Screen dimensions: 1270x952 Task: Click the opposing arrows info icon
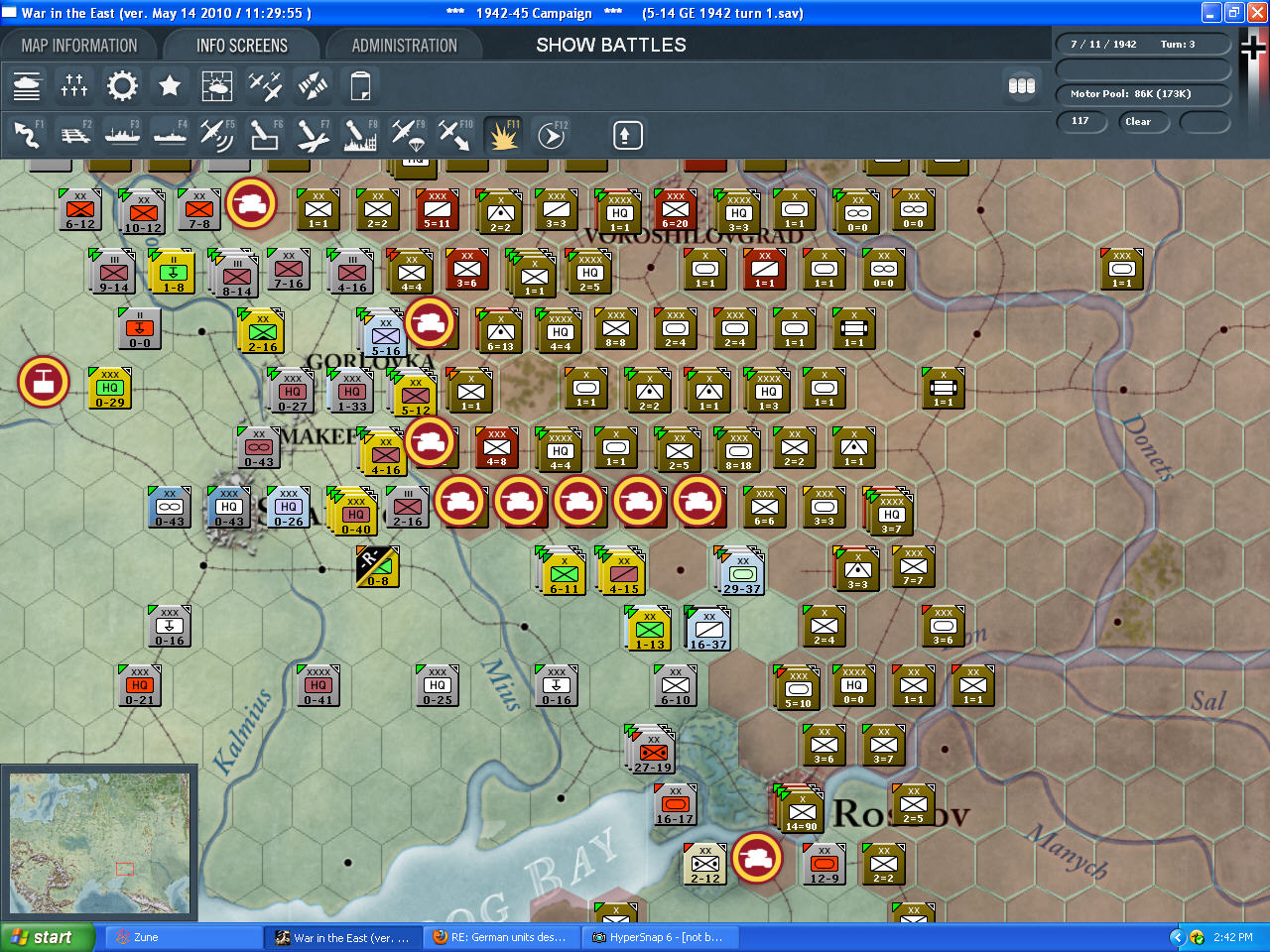(x=313, y=86)
